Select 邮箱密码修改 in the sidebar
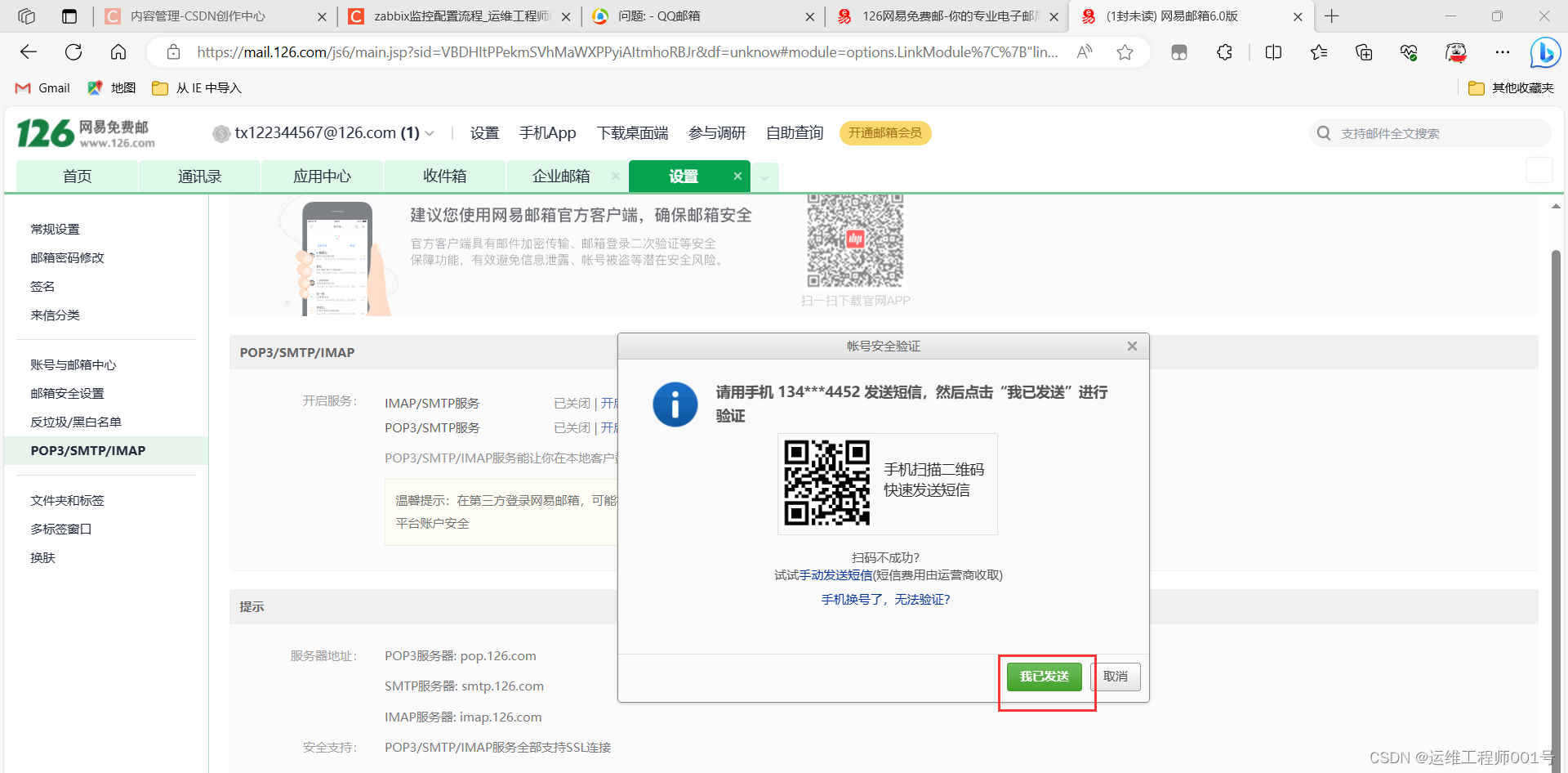The height and width of the screenshot is (773, 1568). tap(67, 258)
